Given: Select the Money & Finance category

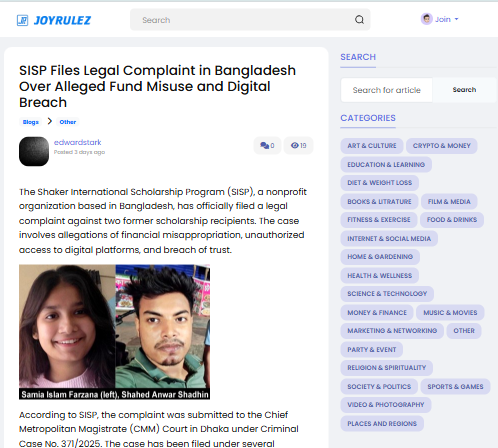Looking at the screenshot, I should [377, 313].
